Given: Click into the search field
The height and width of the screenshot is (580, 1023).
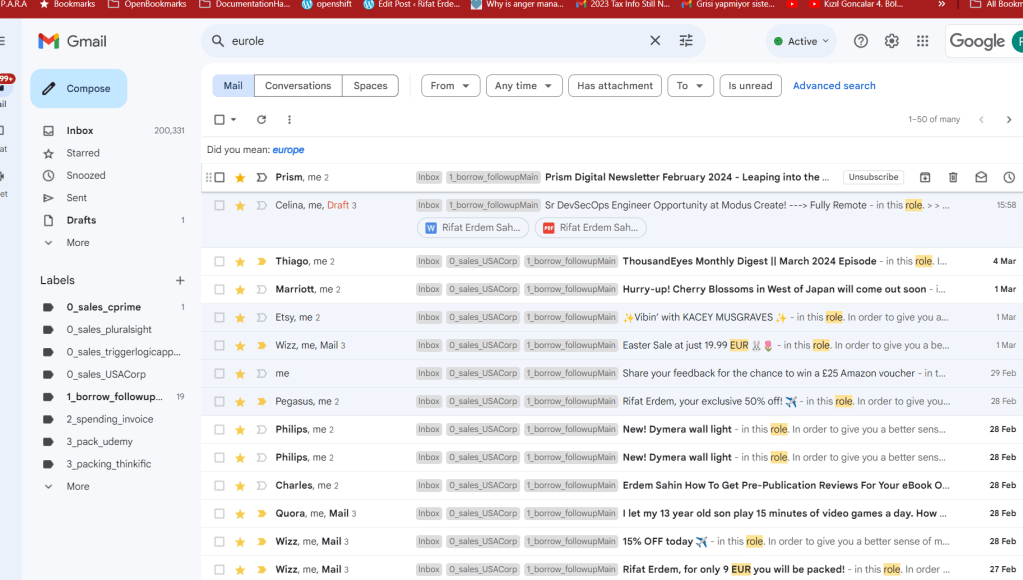Looking at the screenshot, I should click(x=437, y=41).
